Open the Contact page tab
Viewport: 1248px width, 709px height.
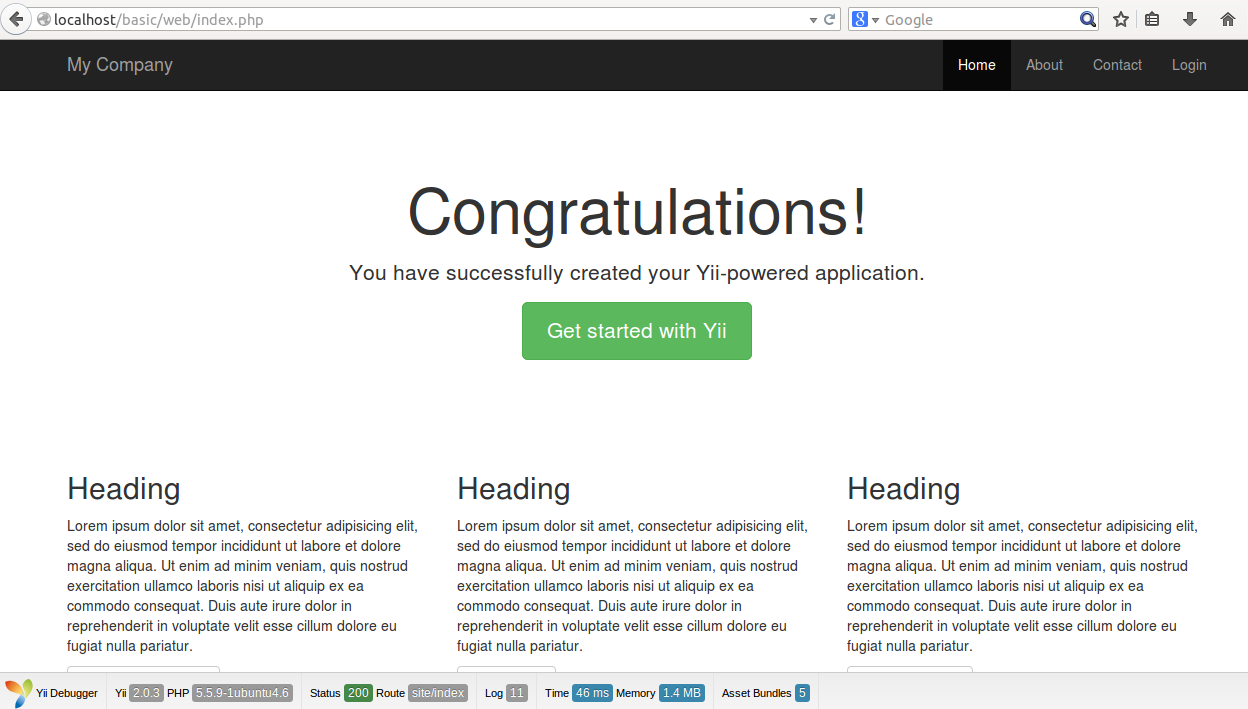1117,64
